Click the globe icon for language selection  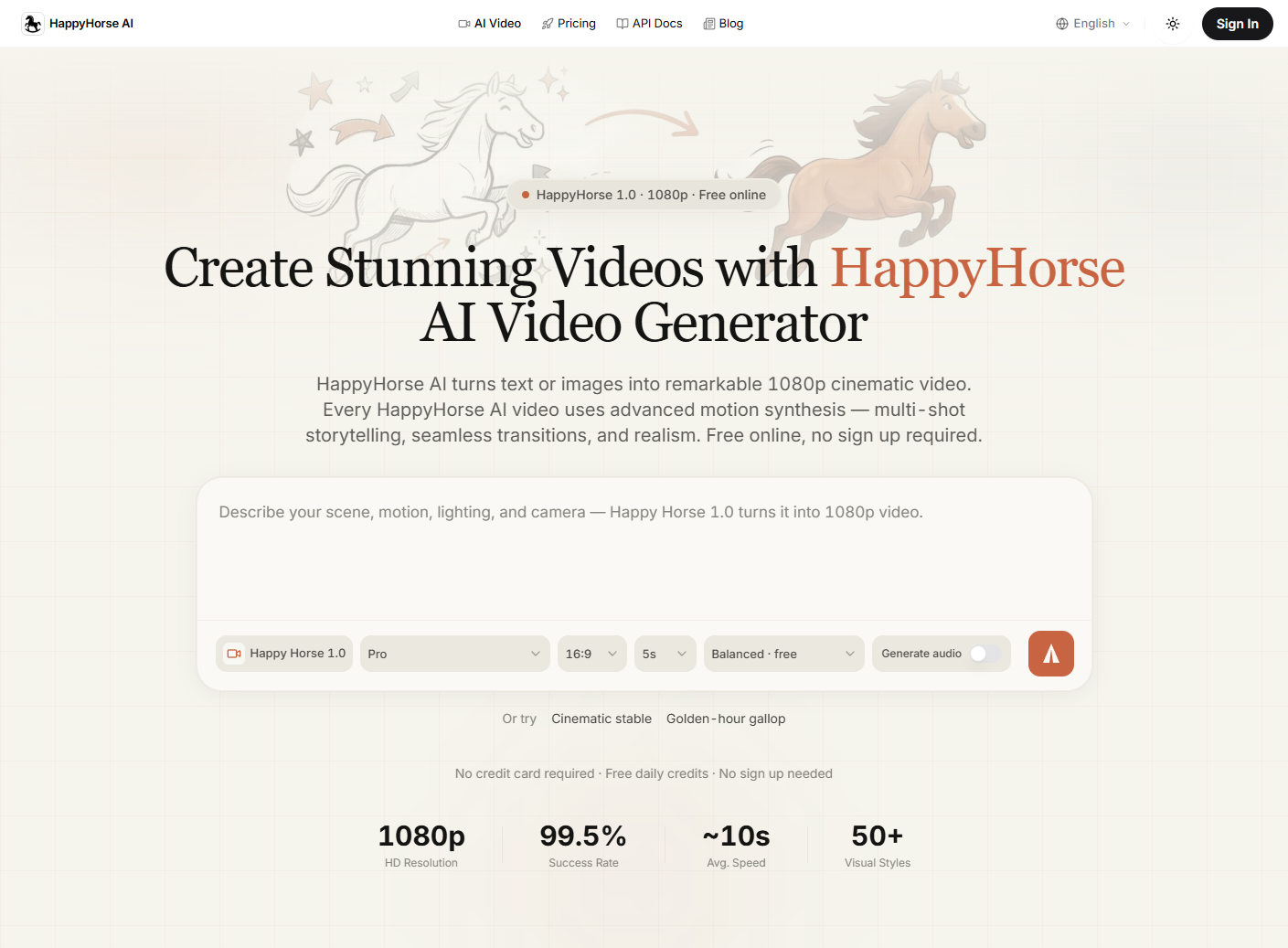1062,23
